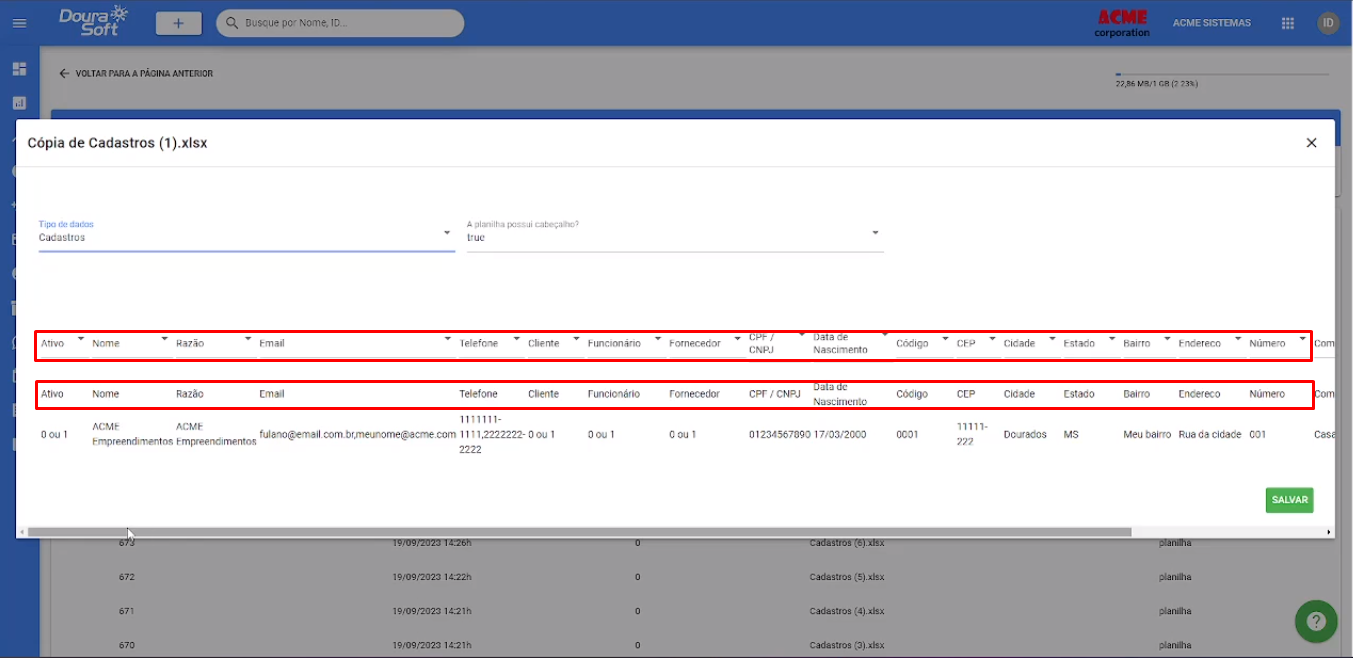Open the apps grid icon
Image resolution: width=1353 pixels, height=658 pixels.
(x=1288, y=23)
